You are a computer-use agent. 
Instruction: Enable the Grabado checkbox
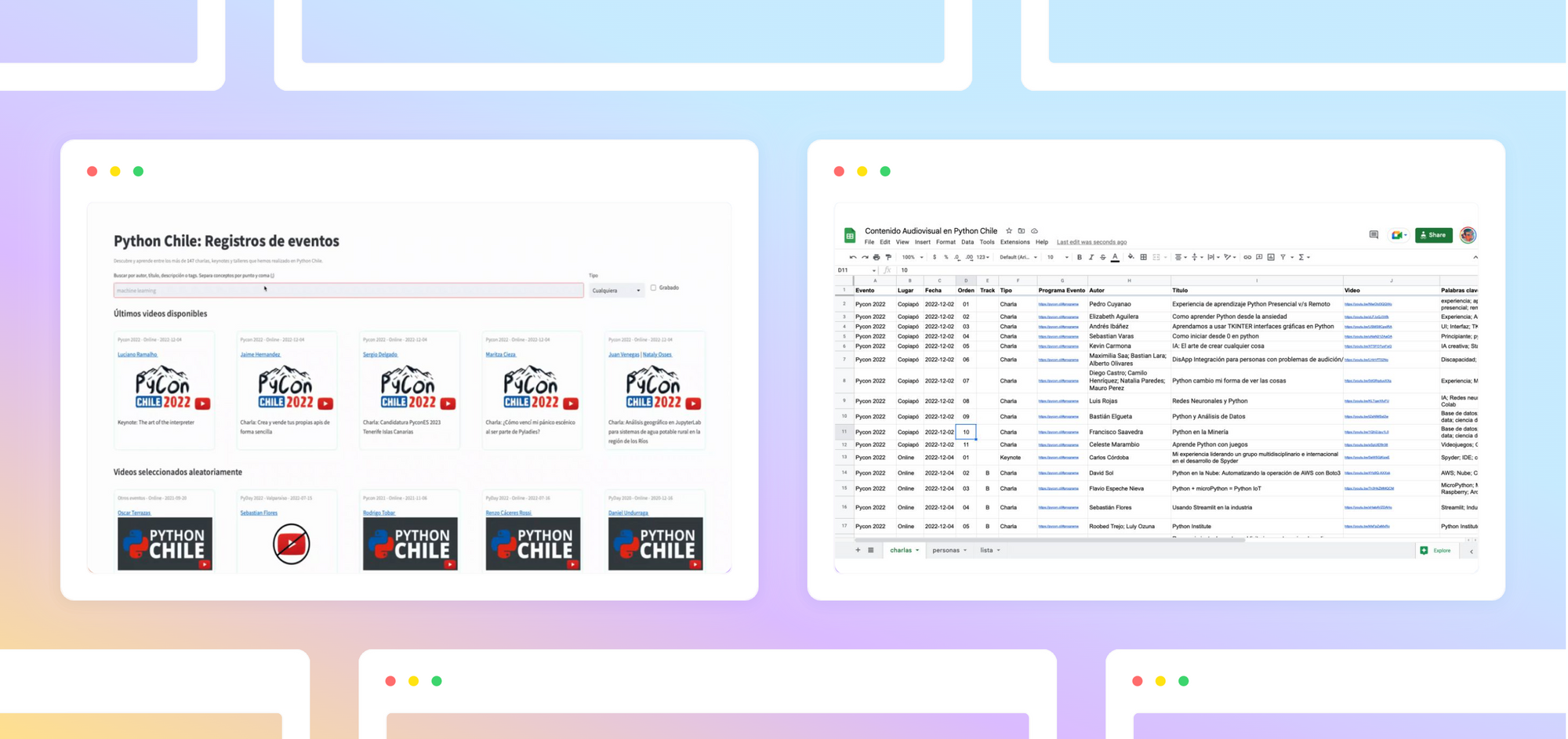click(x=653, y=288)
